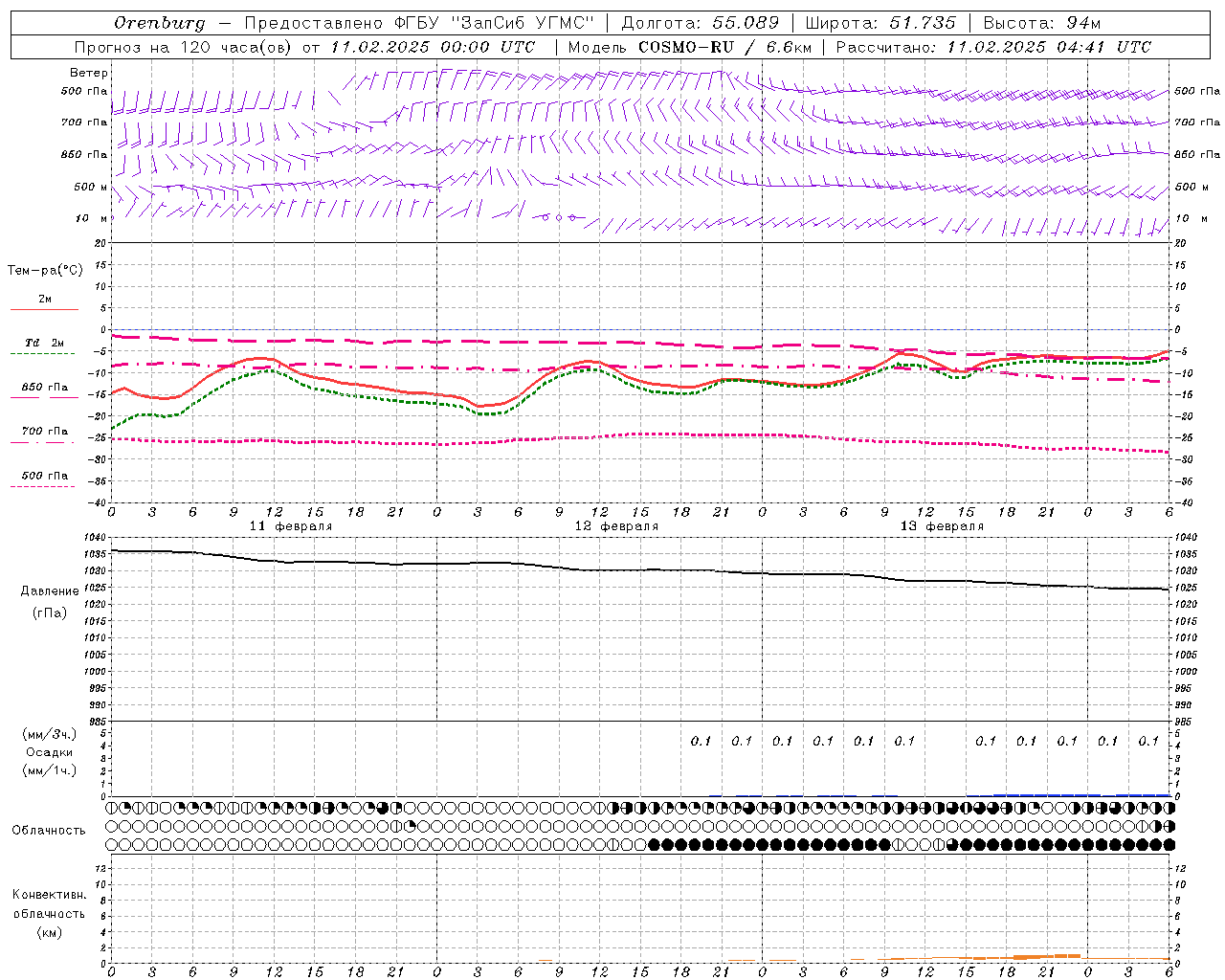Click the 'Долгота: 55.089' longitude value
The image size is (1225, 980).
tap(701, 23)
